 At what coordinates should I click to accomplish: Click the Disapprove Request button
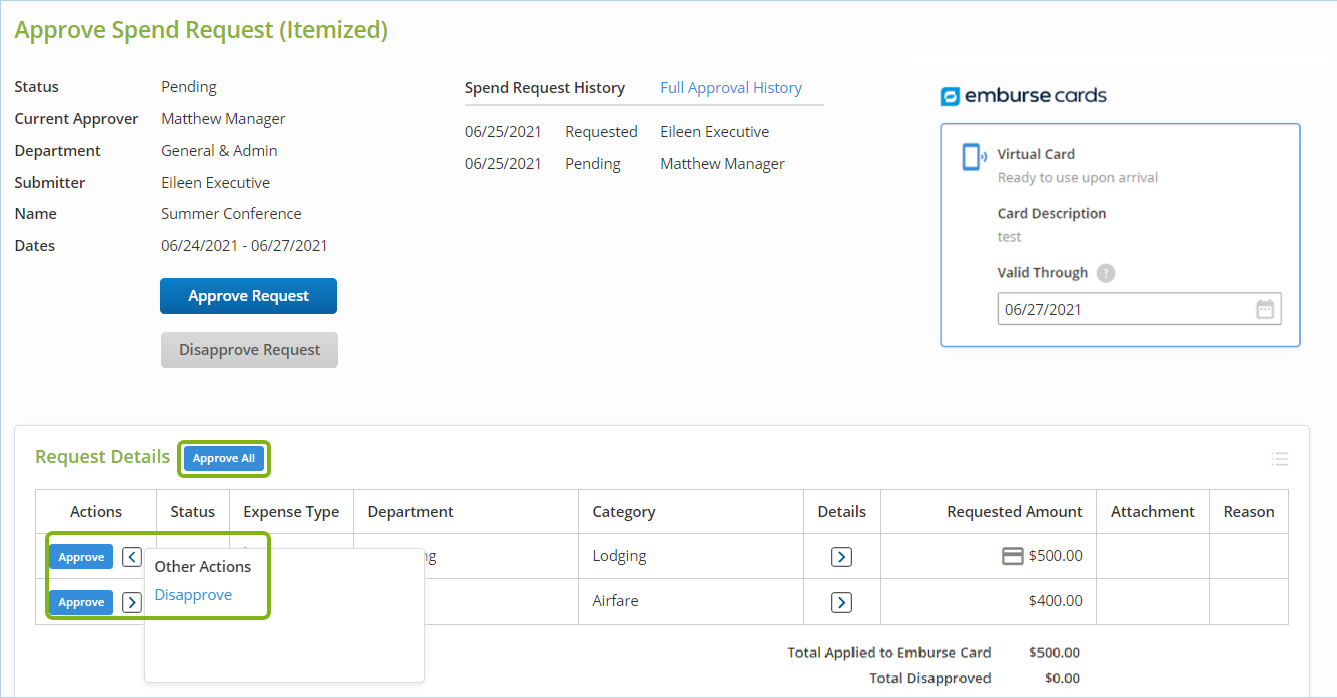[x=249, y=350]
